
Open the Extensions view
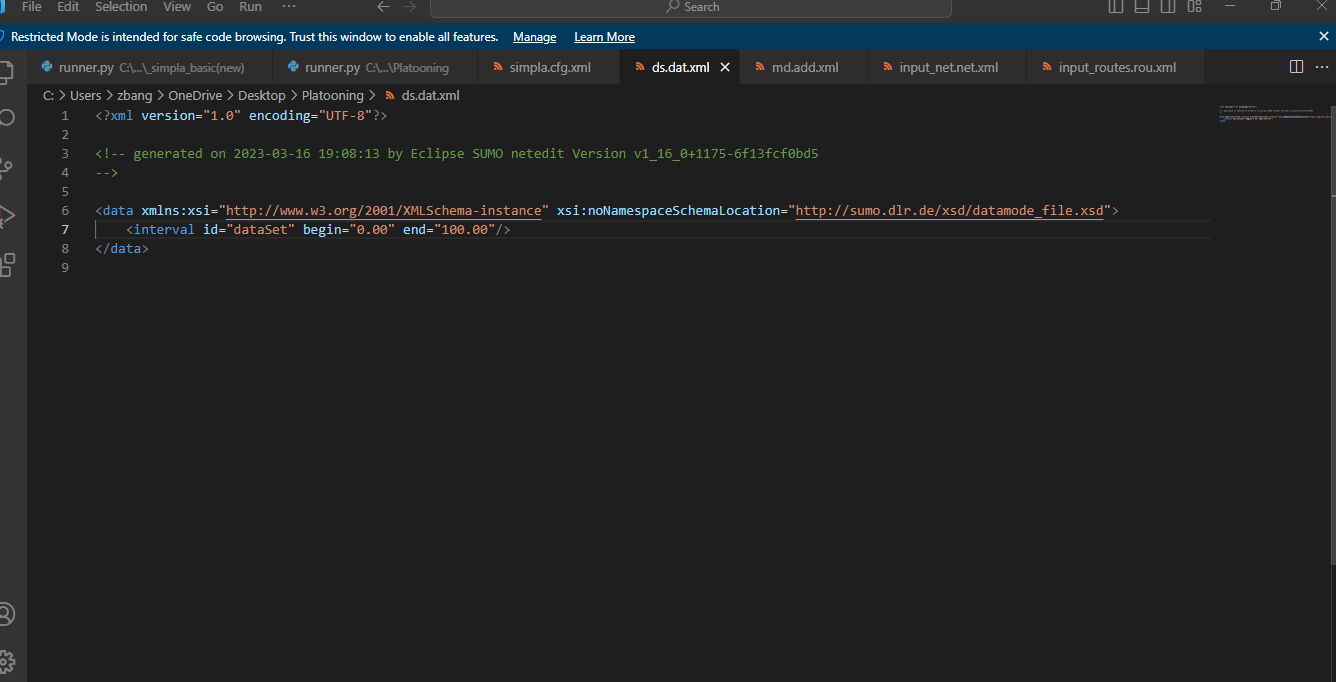pyautogui.click(x=6, y=264)
